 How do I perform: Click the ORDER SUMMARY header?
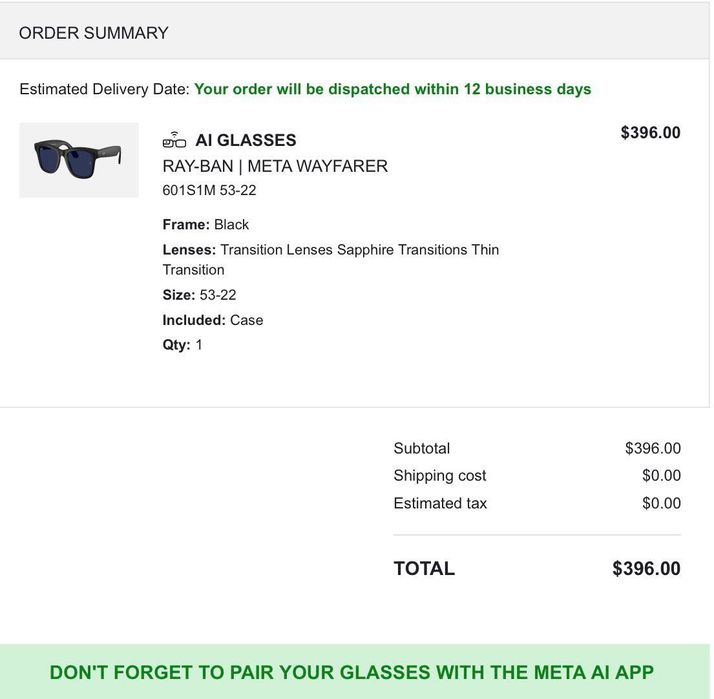click(x=94, y=33)
